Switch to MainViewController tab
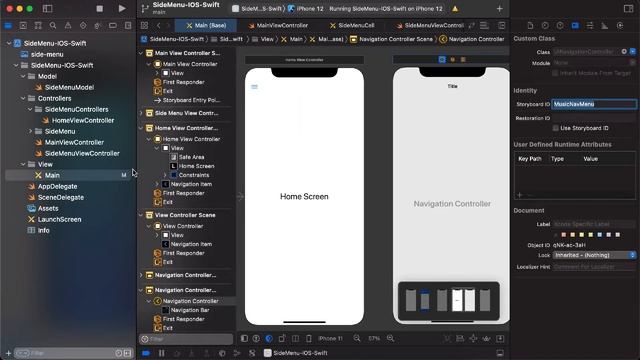Screen dimensions: 640x360 pyautogui.click(x=278, y=25)
